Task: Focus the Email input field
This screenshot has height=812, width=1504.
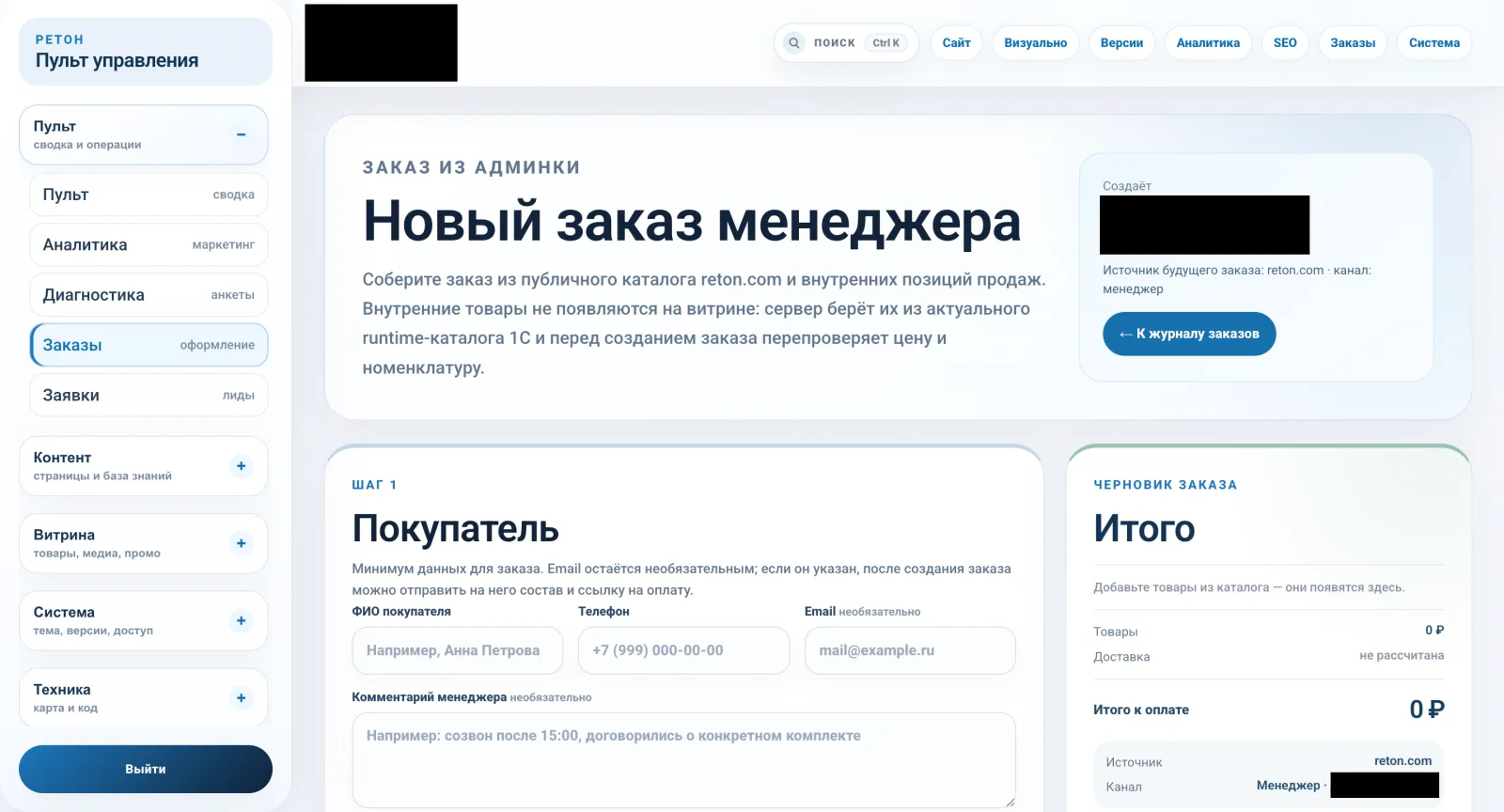Action: click(x=910, y=650)
